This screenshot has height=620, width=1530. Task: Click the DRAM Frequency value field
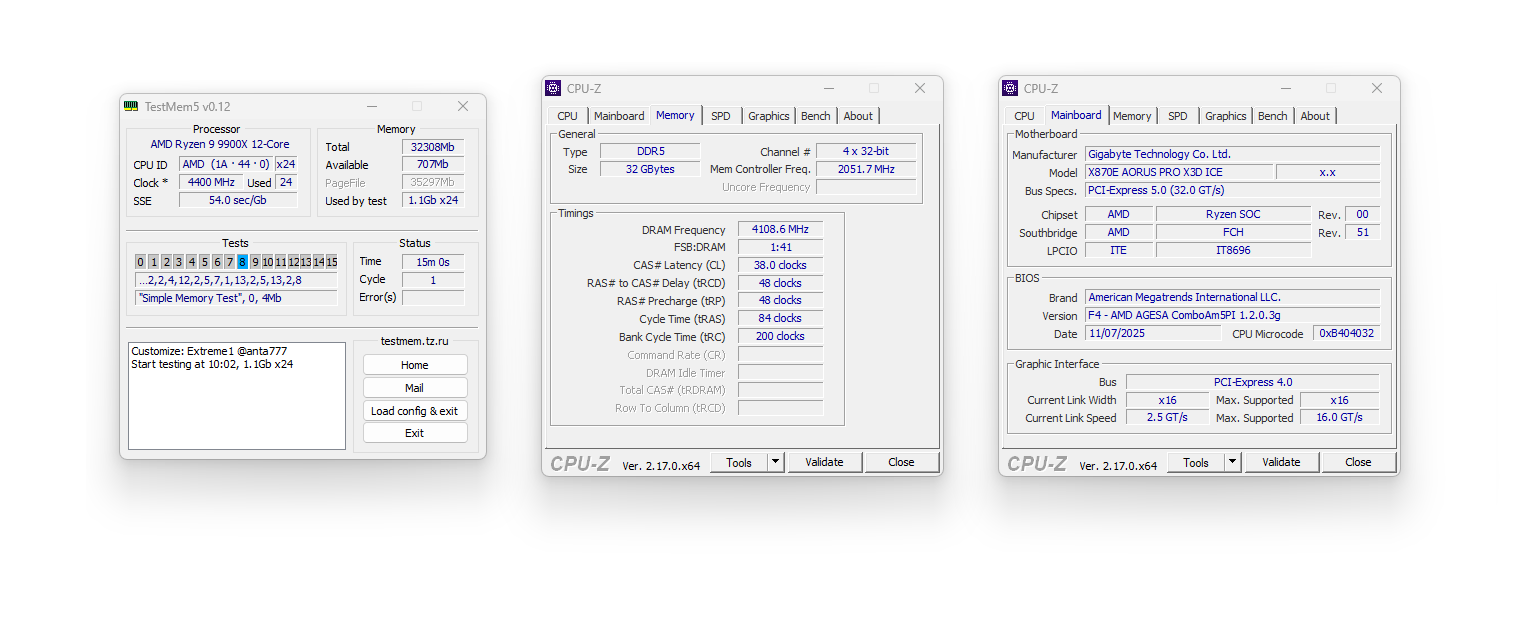click(780, 229)
